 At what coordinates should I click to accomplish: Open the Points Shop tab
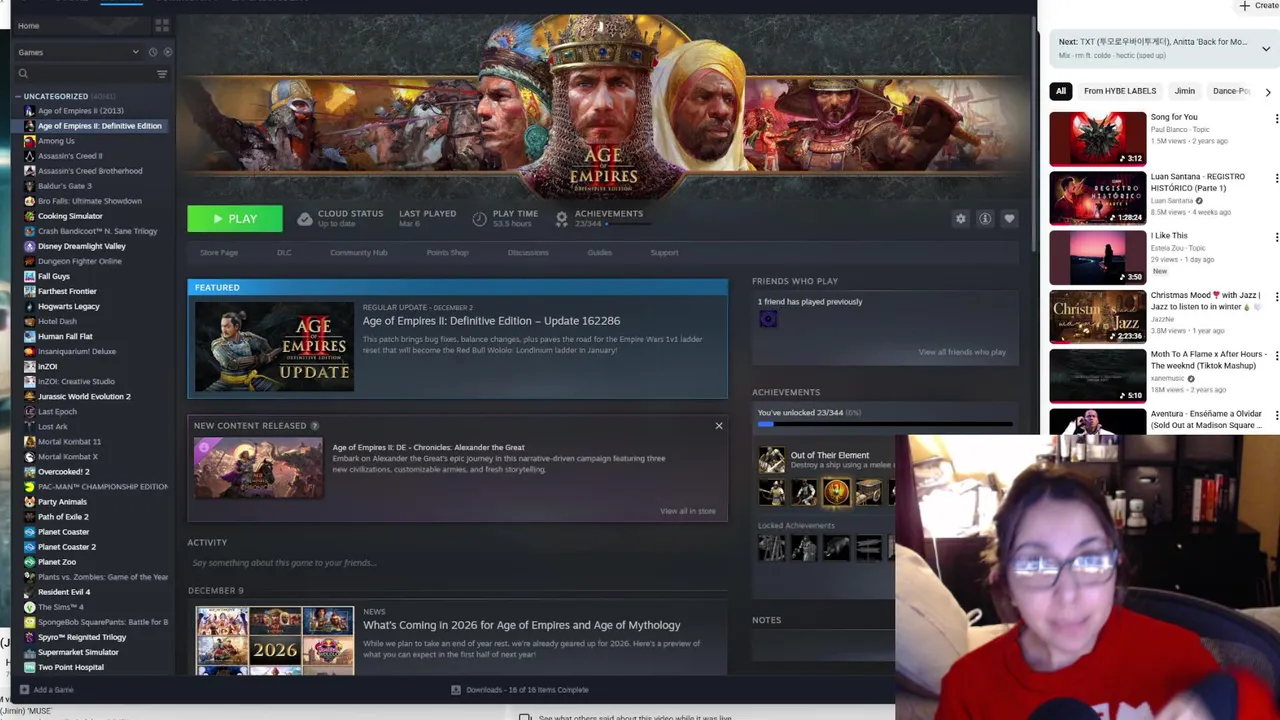tap(447, 253)
